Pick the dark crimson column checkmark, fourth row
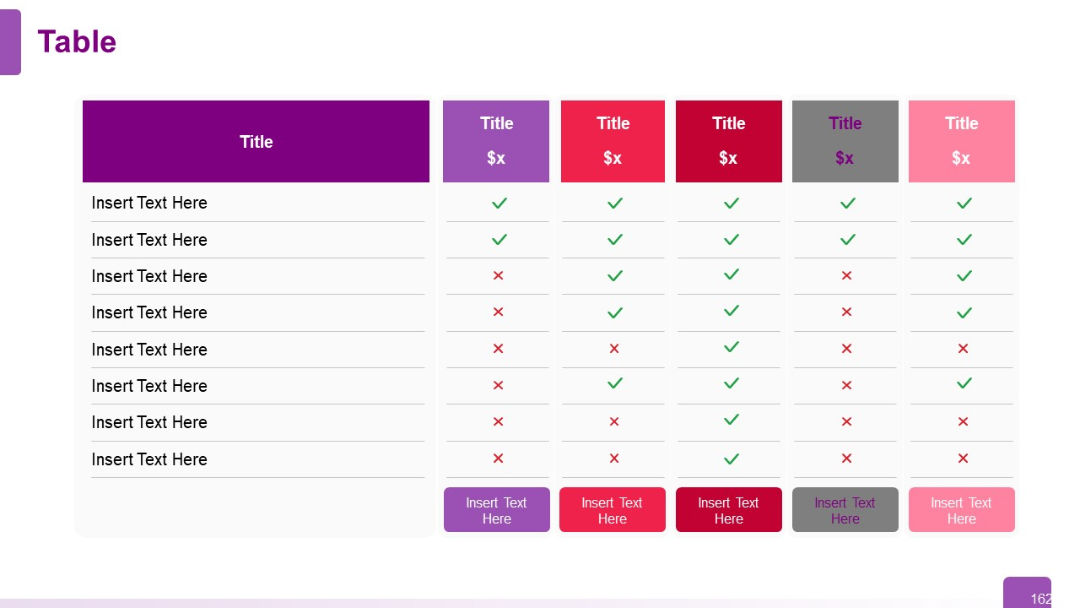The width and height of the screenshot is (1080, 608). tap(731, 311)
